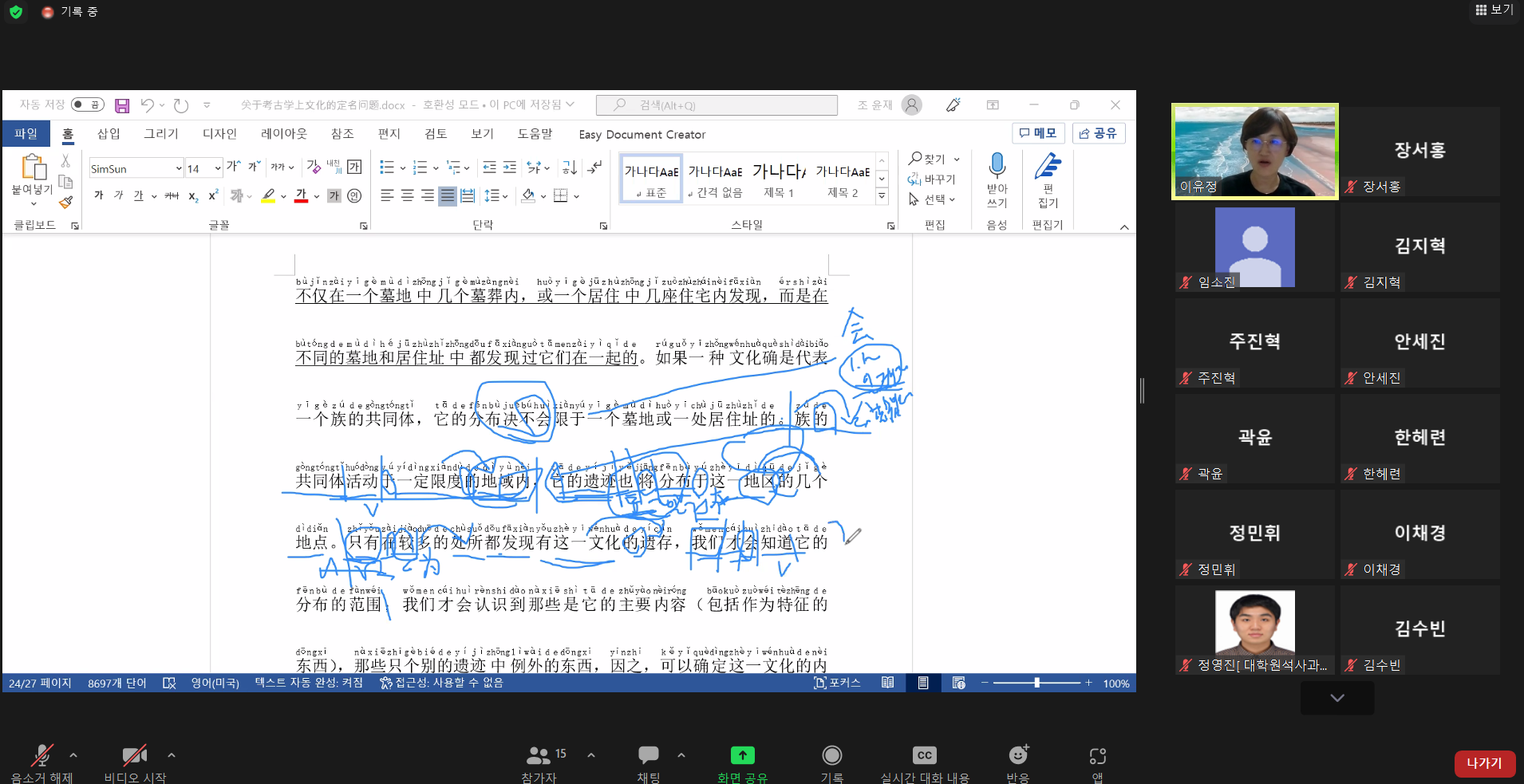The width and height of the screenshot is (1524, 784).
Task: Click the red 나가기 leave button
Action: tap(1484, 763)
